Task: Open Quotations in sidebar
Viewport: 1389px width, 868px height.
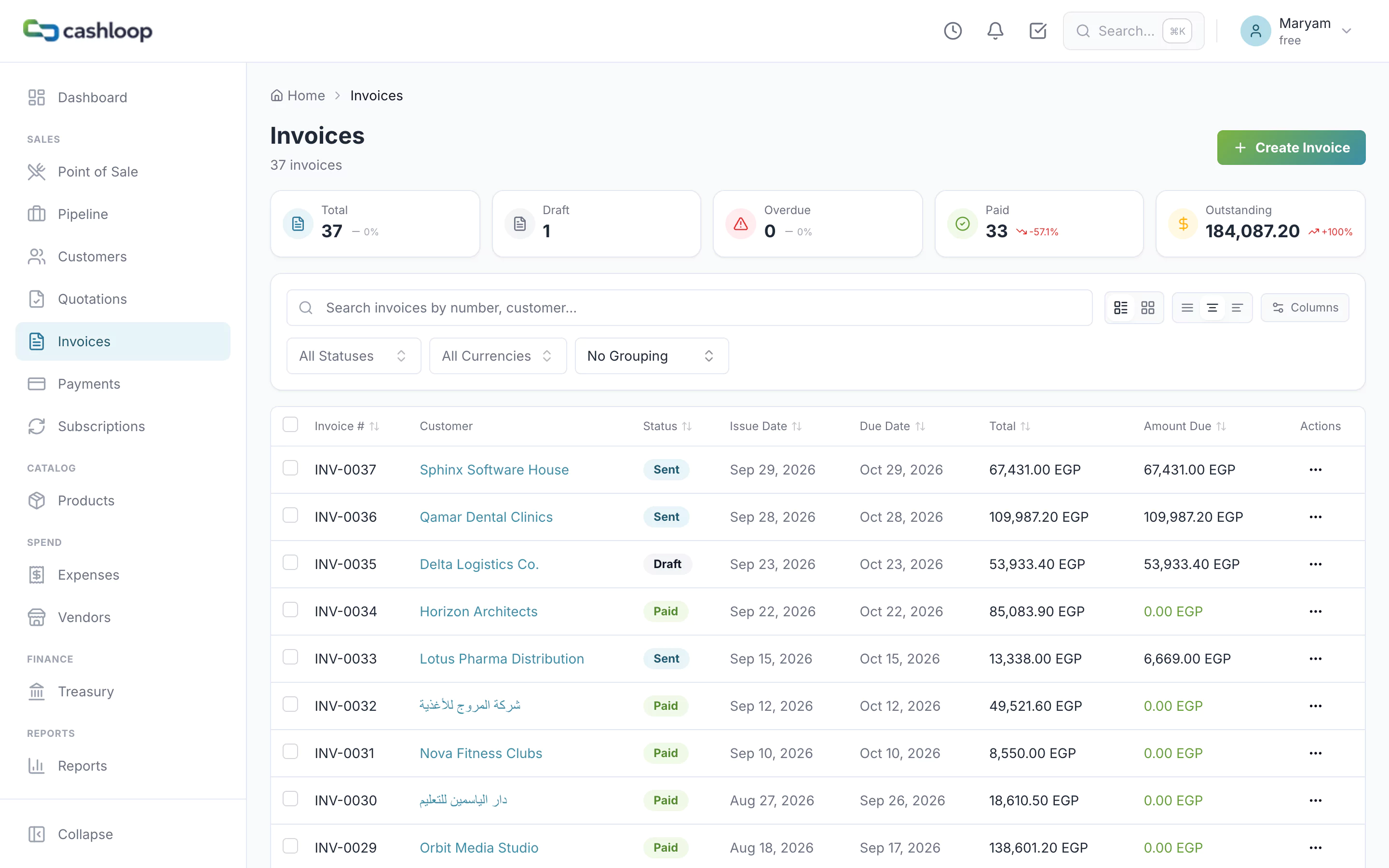Action: tap(123, 299)
